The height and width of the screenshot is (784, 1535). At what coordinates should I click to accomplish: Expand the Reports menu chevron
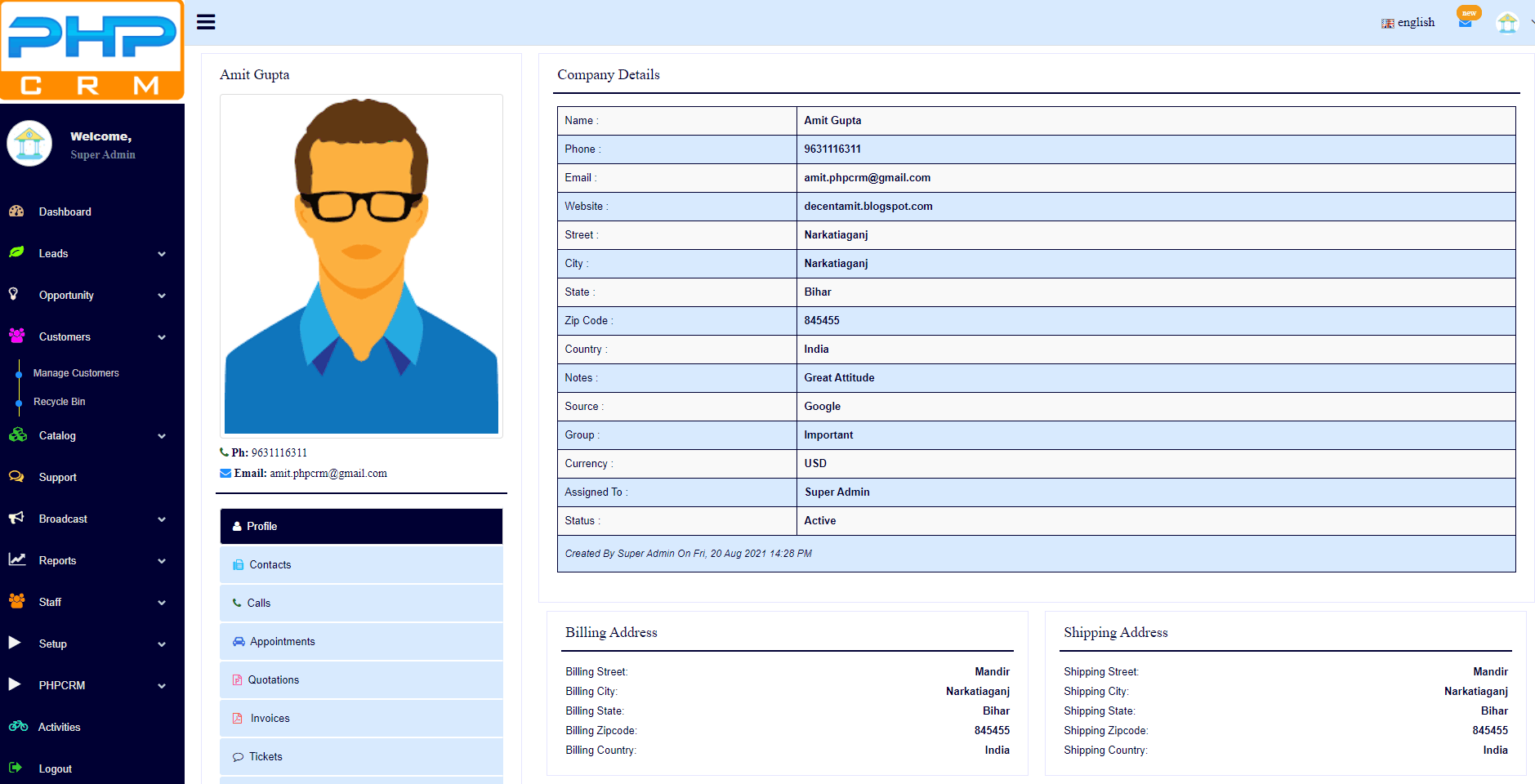[162, 561]
